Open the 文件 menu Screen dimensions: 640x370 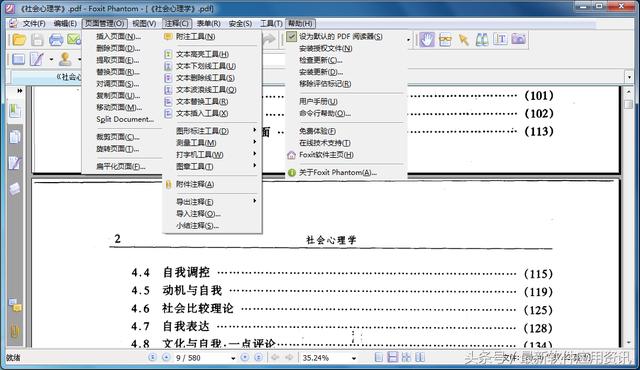click(x=33, y=24)
